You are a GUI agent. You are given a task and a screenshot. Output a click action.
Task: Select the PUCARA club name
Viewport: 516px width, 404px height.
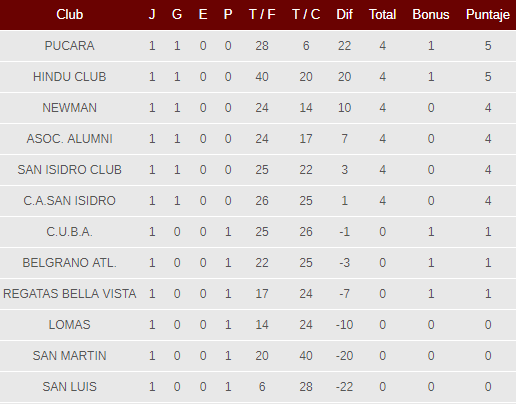tap(69, 46)
